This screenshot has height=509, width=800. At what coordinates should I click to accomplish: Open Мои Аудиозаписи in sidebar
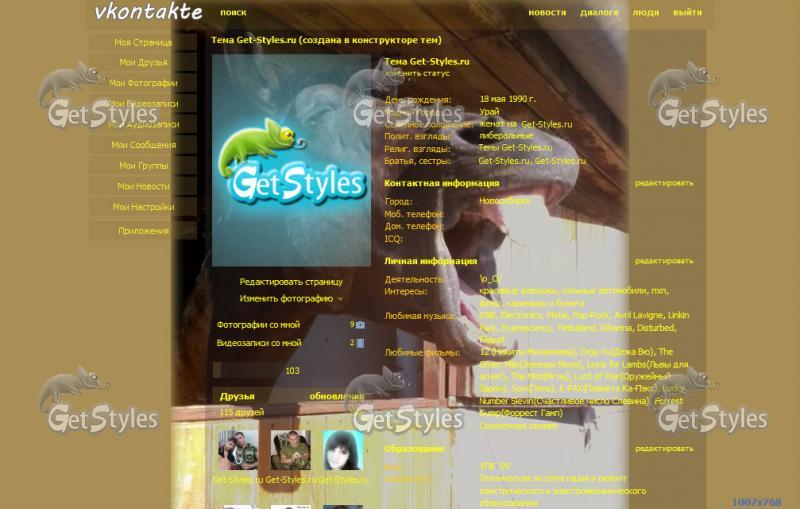point(143,124)
